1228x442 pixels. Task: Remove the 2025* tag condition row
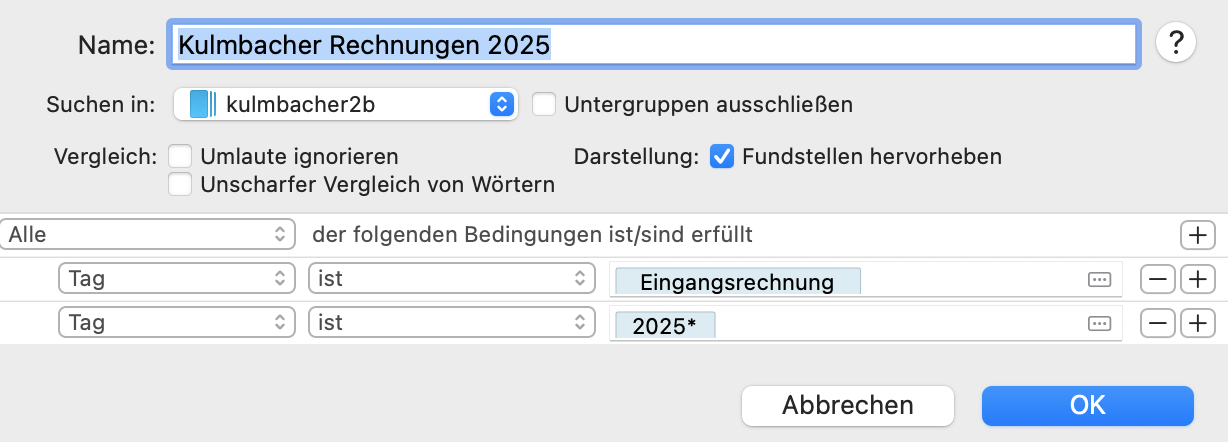(x=1160, y=323)
